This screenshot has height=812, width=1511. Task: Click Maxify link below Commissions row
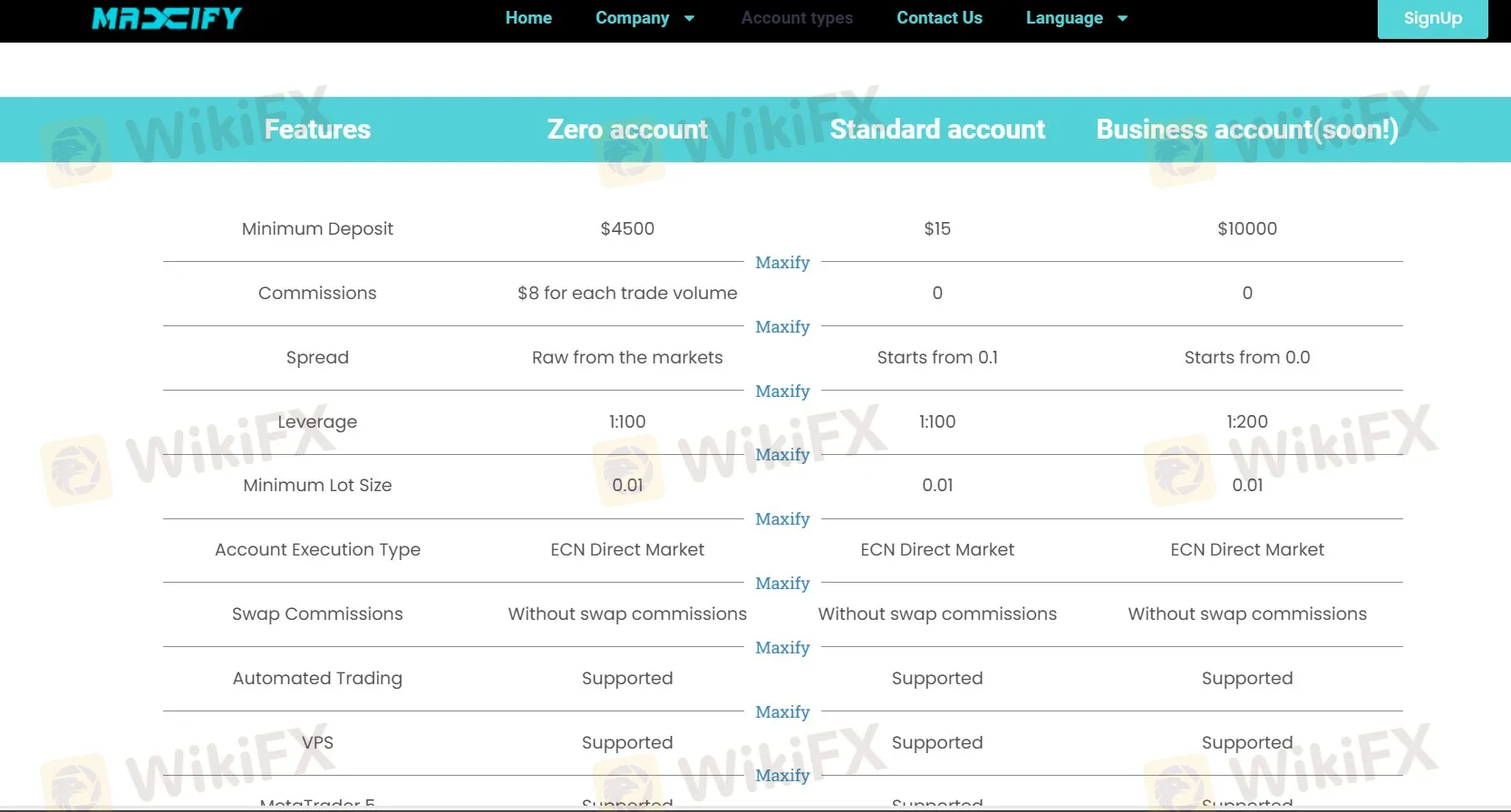pyautogui.click(x=782, y=327)
